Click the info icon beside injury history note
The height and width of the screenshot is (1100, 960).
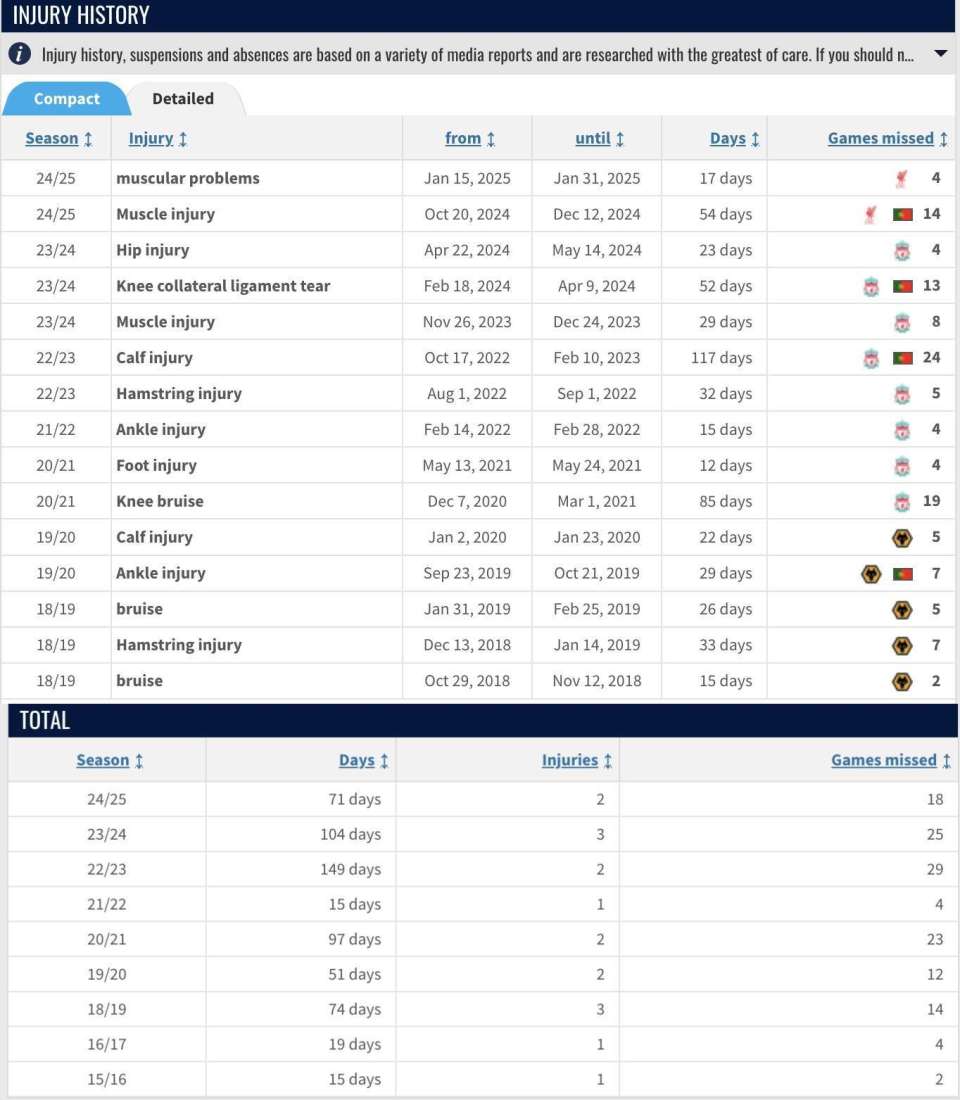click(x=20, y=54)
